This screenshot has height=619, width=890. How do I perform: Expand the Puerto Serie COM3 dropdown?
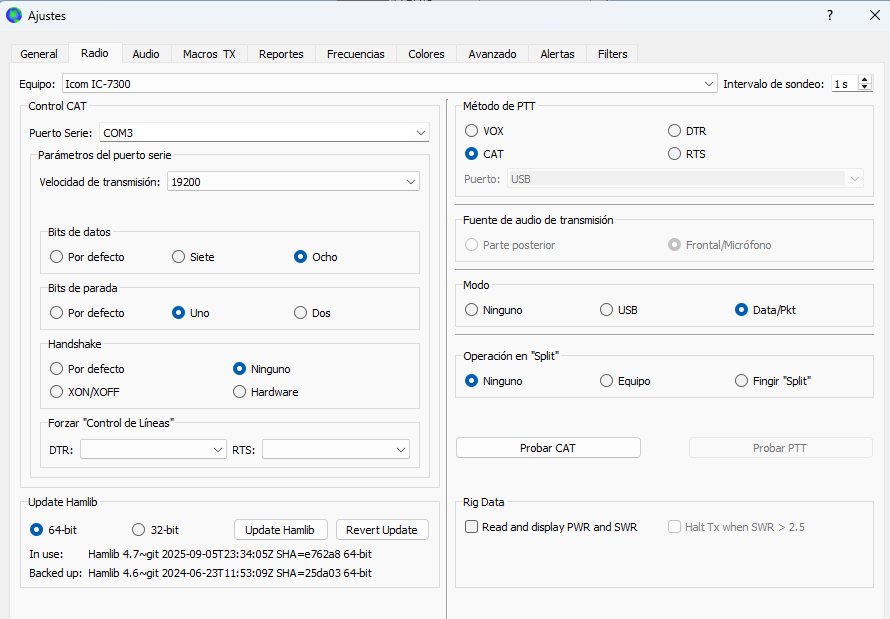420,133
